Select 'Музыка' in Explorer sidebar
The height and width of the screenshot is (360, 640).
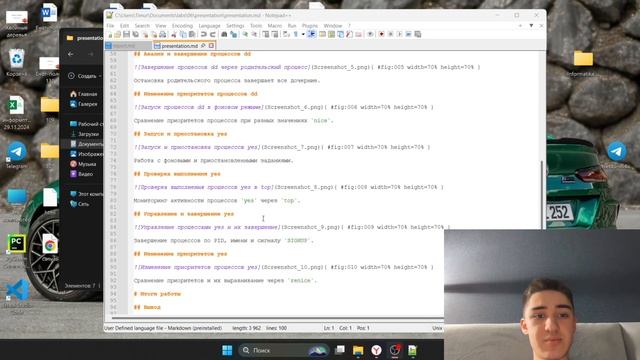click(x=83, y=164)
